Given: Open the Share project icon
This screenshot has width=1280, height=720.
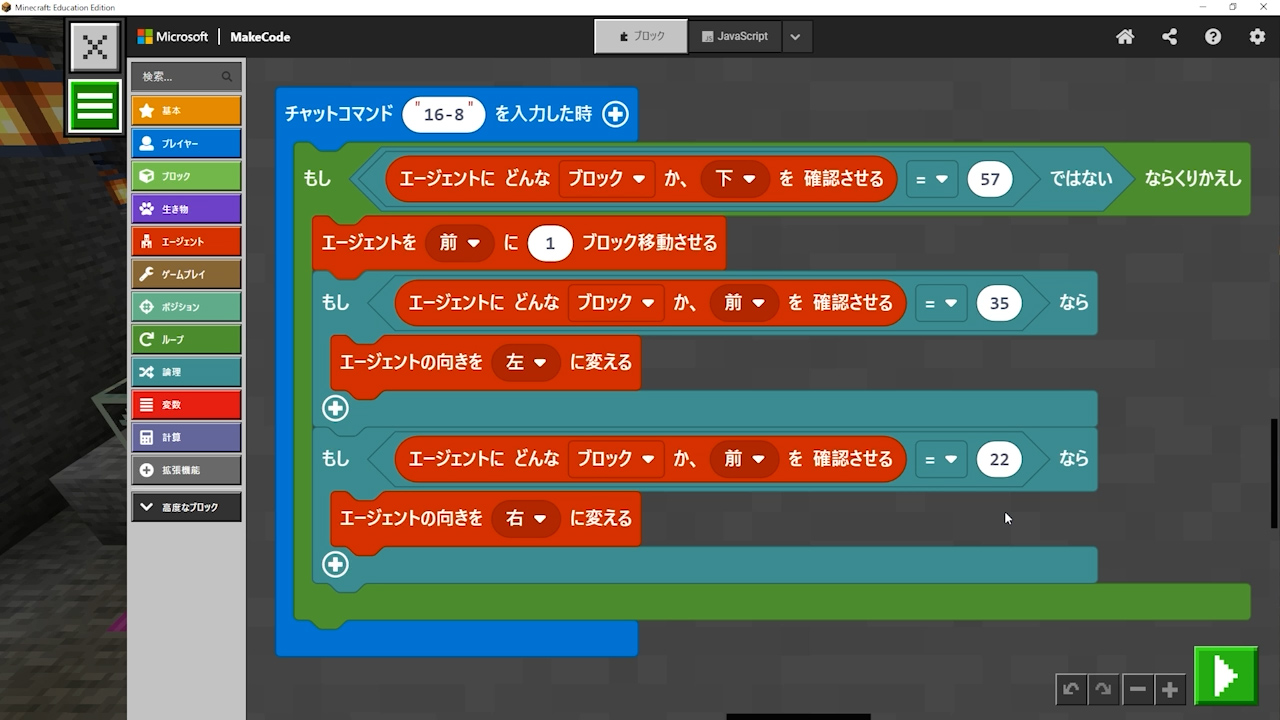Looking at the screenshot, I should tap(1169, 37).
